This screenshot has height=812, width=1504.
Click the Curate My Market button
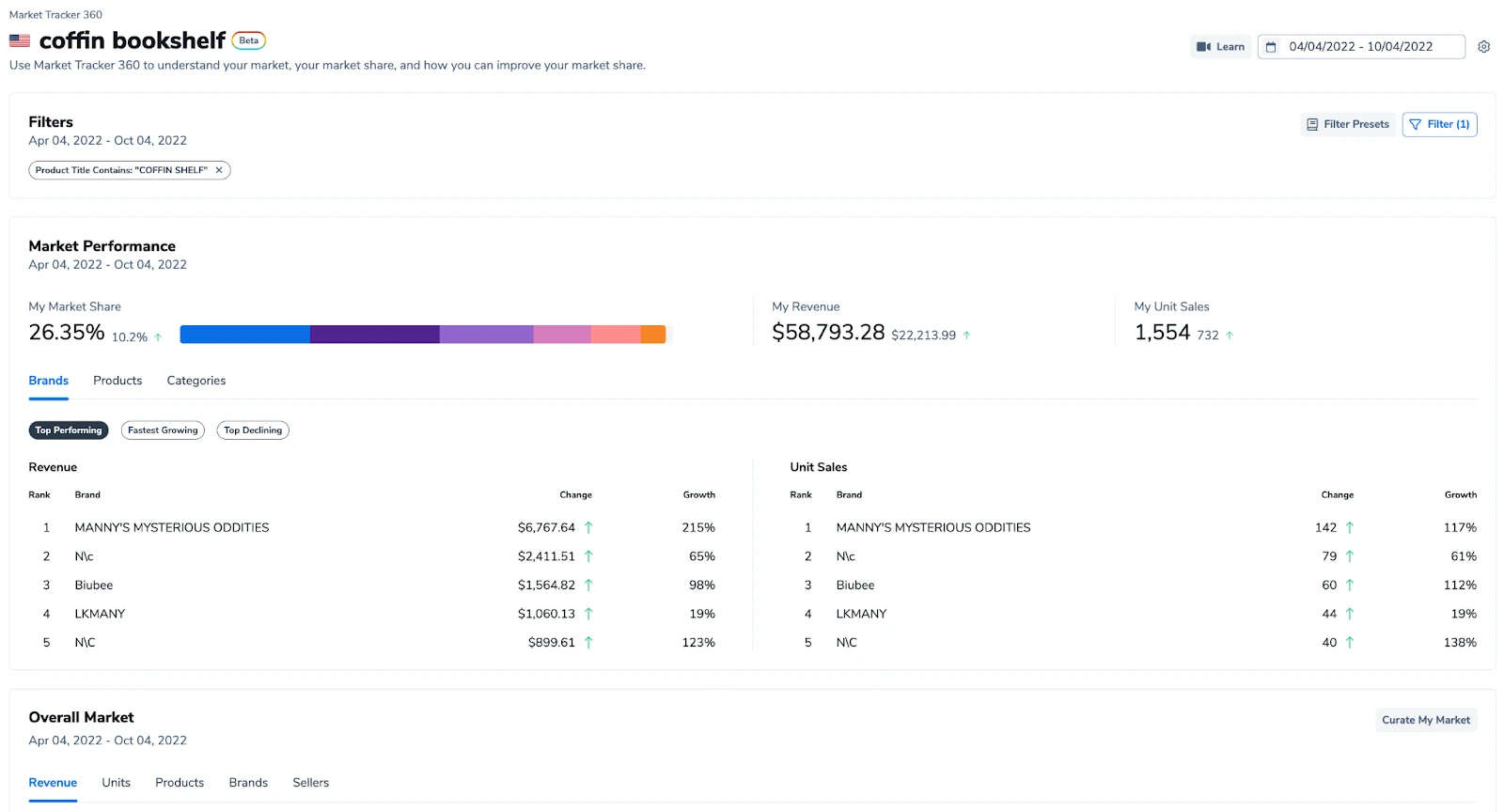click(1425, 720)
